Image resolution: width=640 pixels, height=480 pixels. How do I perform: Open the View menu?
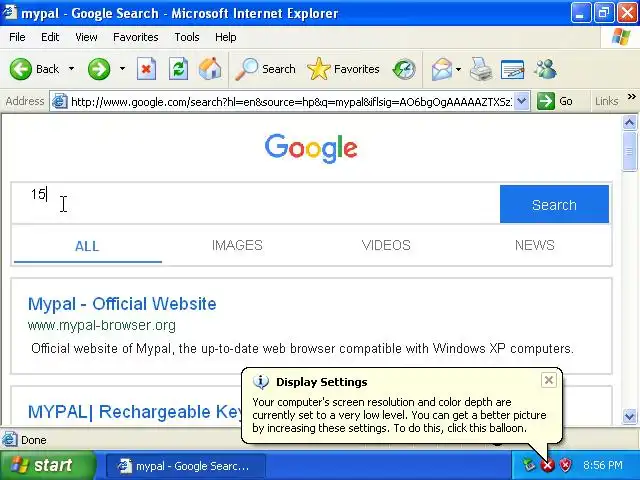tap(86, 37)
